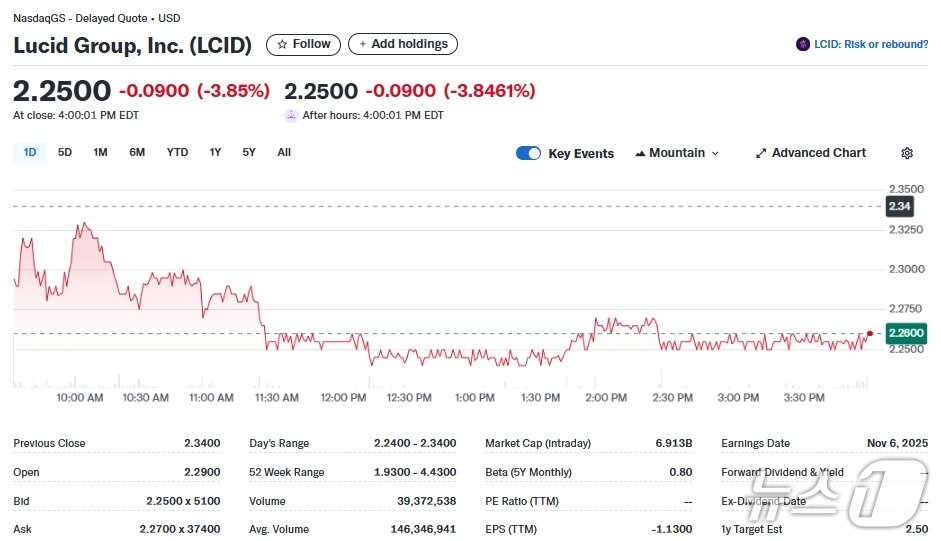This screenshot has height=541, width=941.
Task: Click the purple LCID analysis icon
Action: [x=803, y=44]
